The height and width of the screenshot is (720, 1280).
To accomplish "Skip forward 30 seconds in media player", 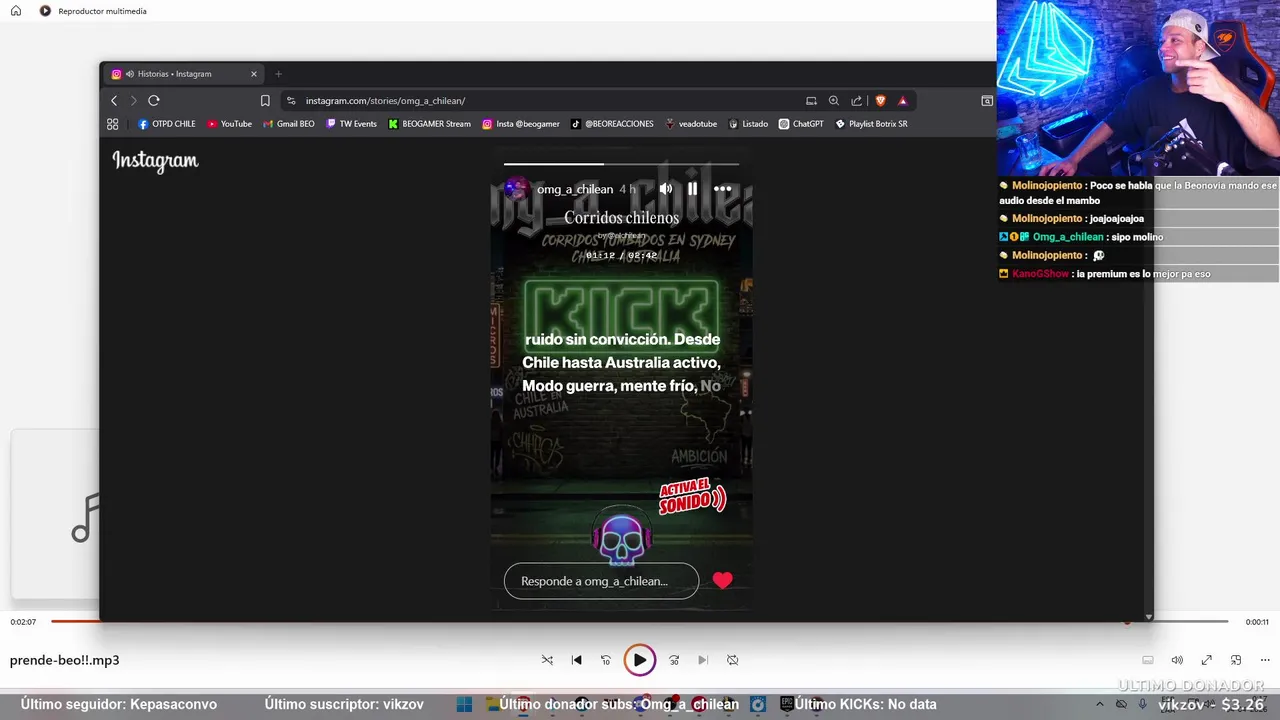I will [x=674, y=660].
